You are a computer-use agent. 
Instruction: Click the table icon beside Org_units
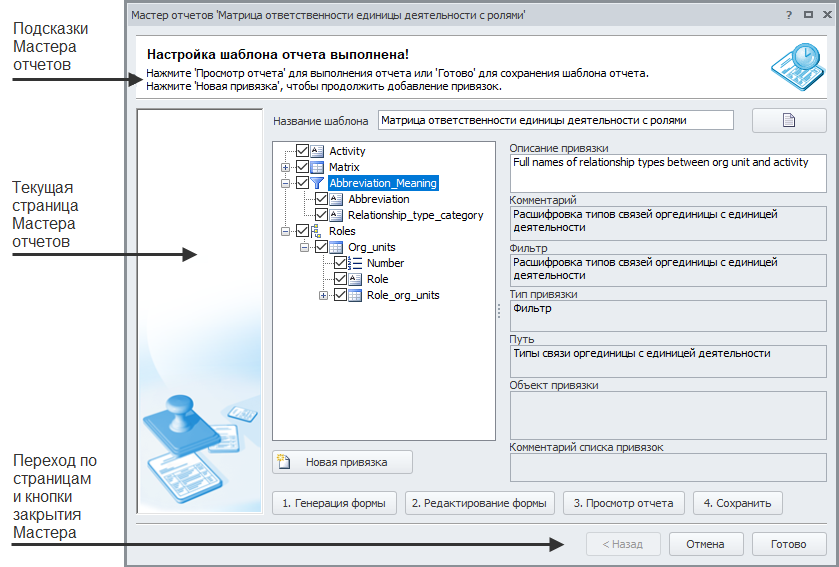[x=336, y=247]
